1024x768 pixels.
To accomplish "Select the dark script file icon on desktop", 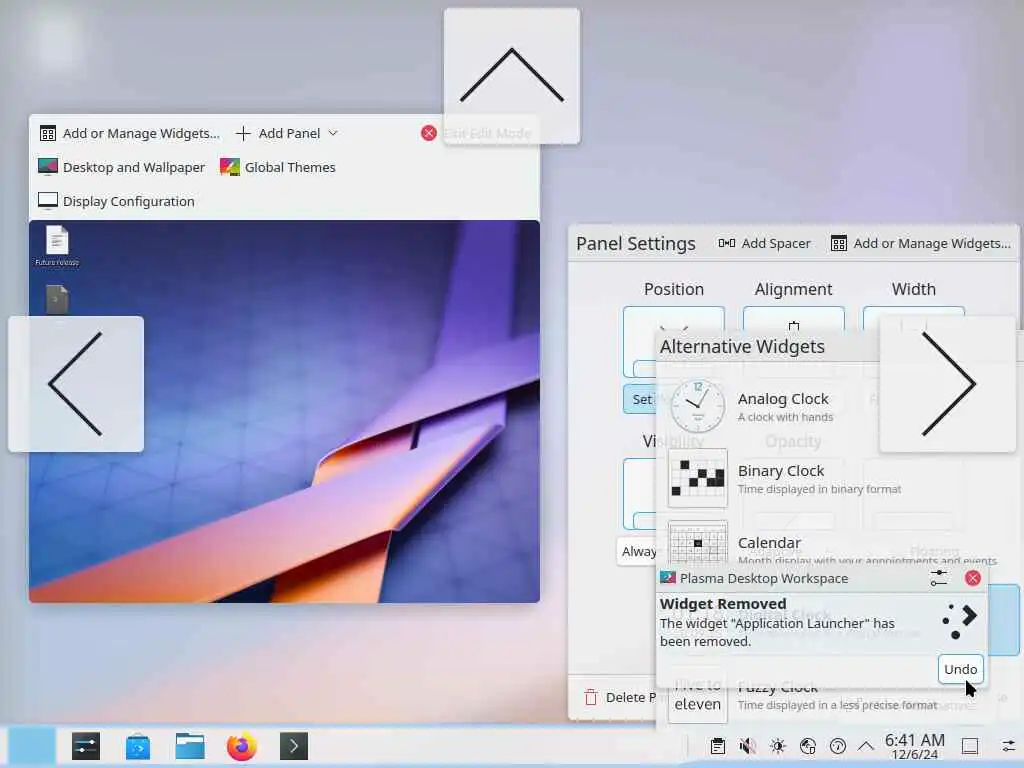I will (x=57, y=300).
